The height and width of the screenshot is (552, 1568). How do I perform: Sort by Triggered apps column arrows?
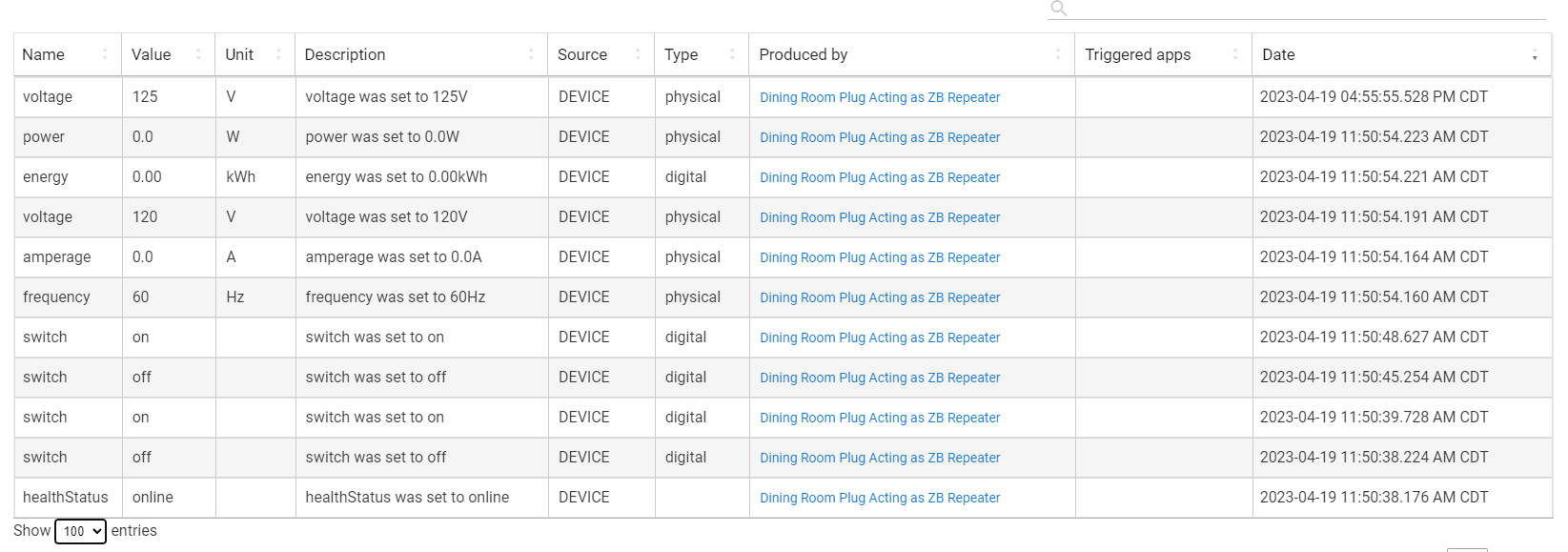tap(1235, 55)
